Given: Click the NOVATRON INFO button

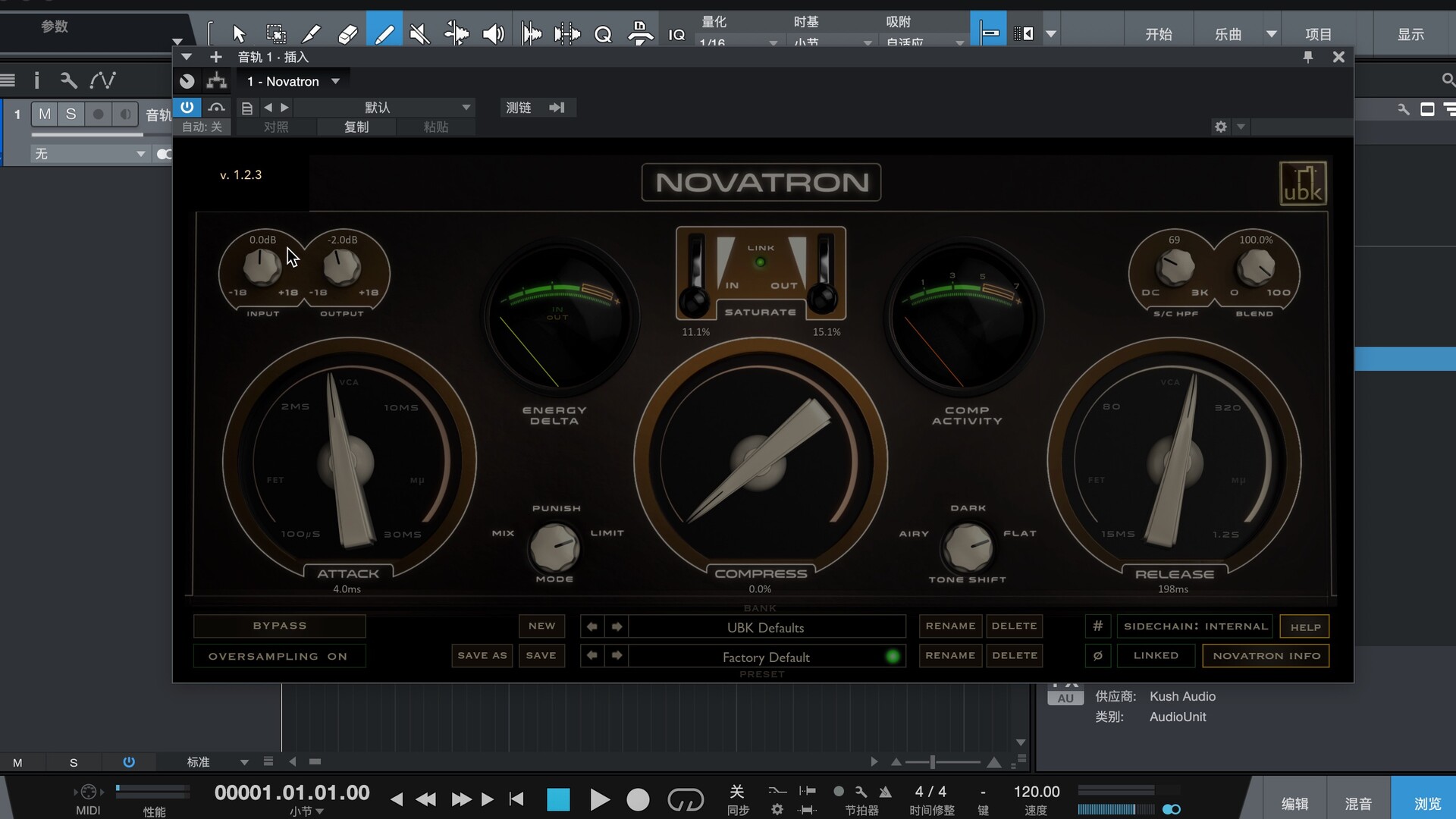Looking at the screenshot, I should [x=1266, y=655].
